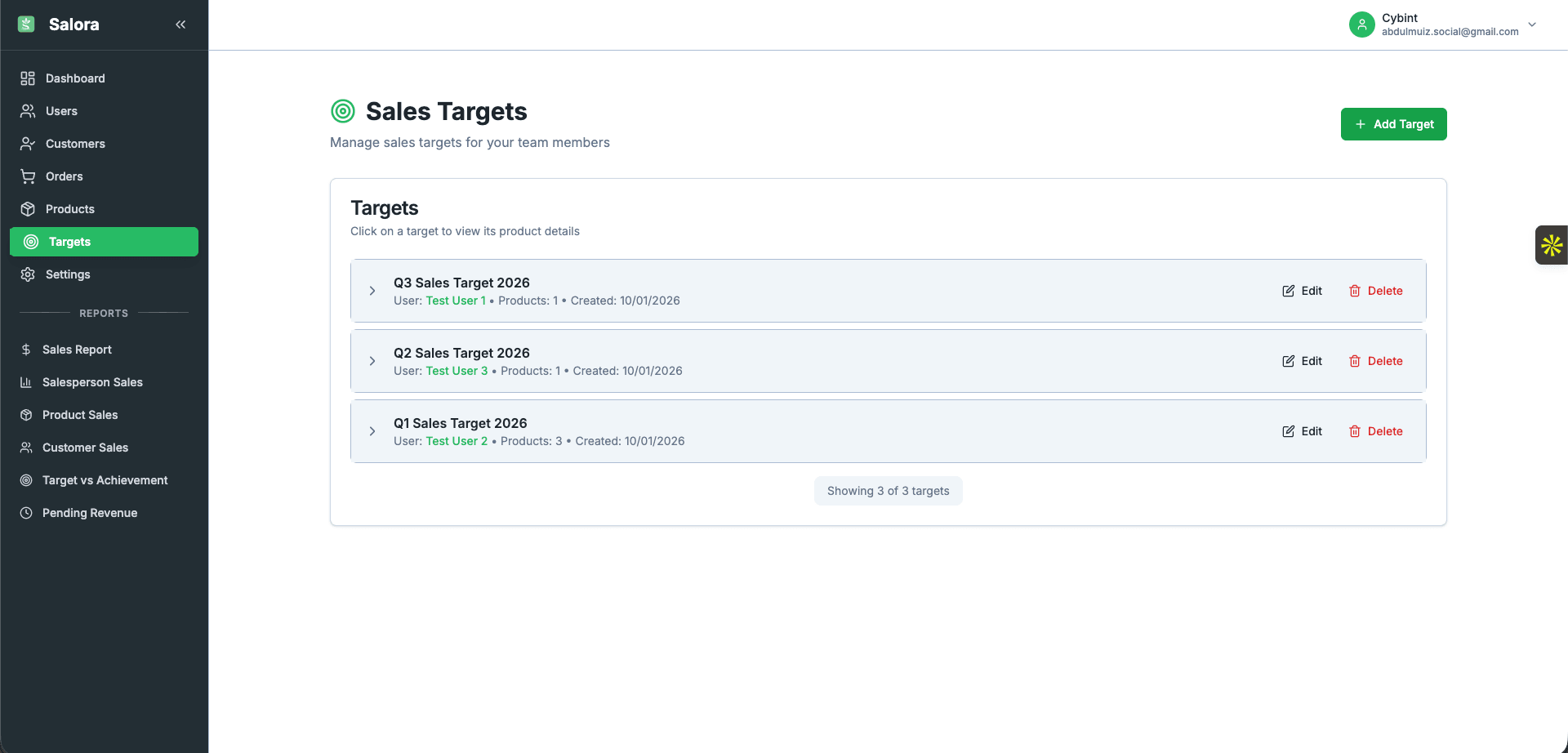Expand the Q3 Sales Target 2026 row
The width and height of the screenshot is (1568, 753).
click(372, 291)
